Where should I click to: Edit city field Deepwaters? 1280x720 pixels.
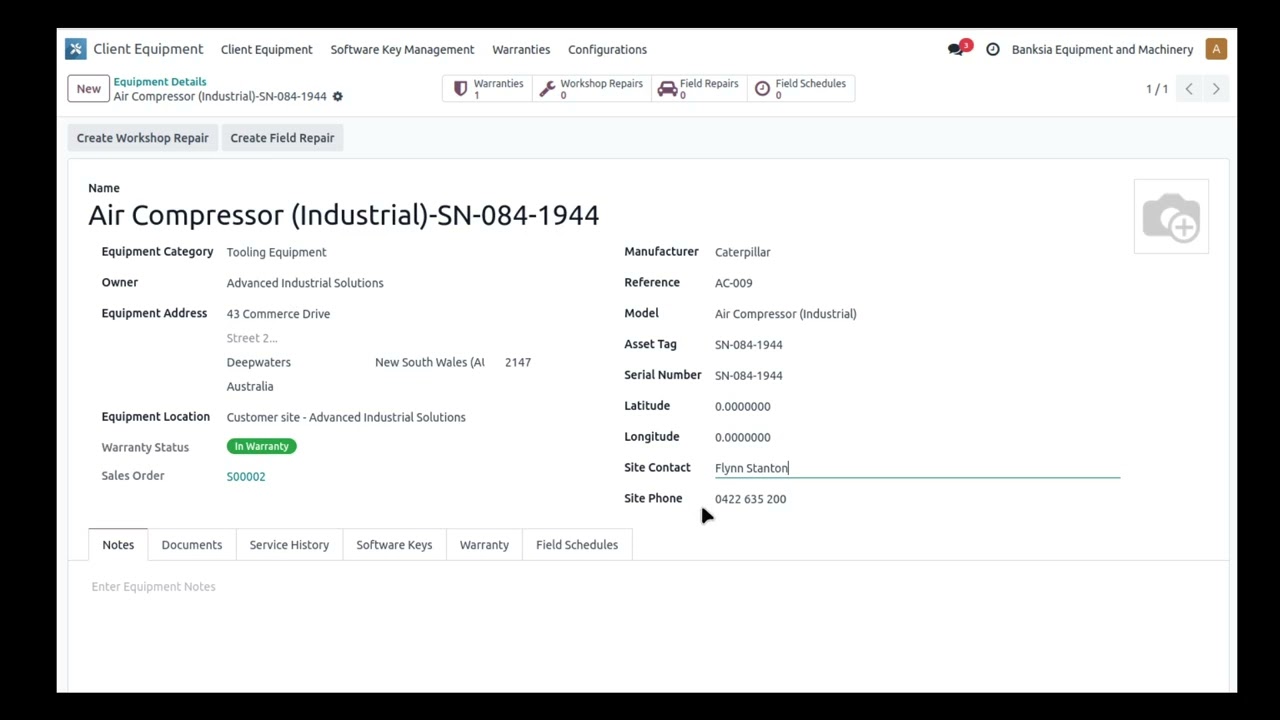296,362
